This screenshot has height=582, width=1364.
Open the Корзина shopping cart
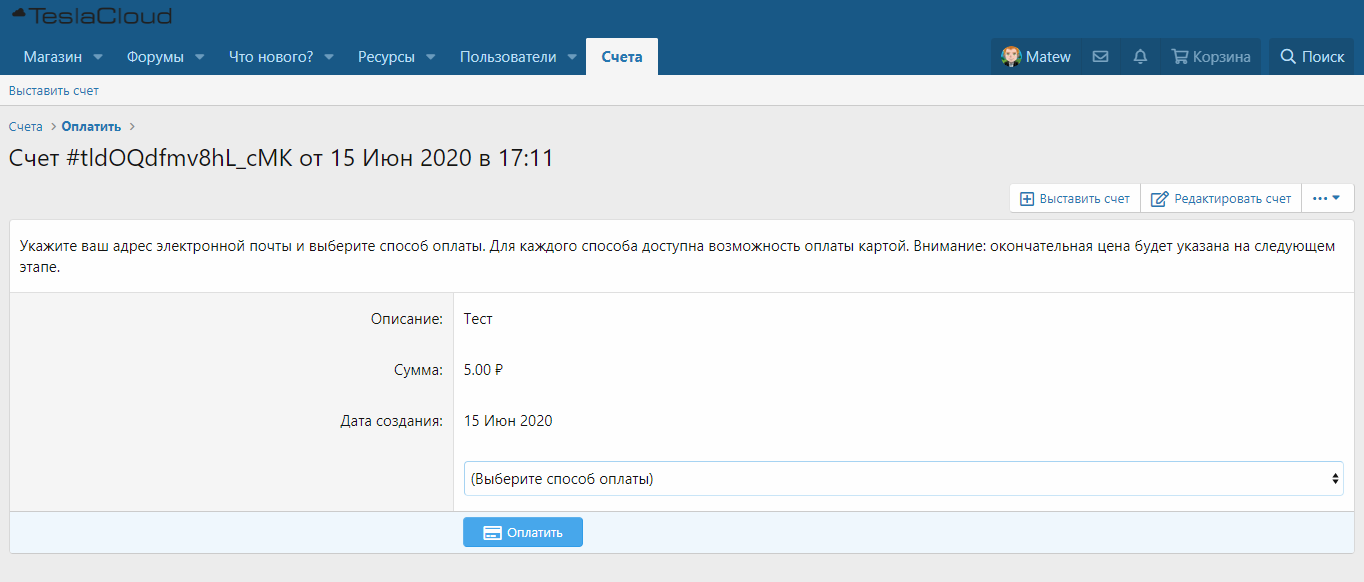[x=1211, y=57]
